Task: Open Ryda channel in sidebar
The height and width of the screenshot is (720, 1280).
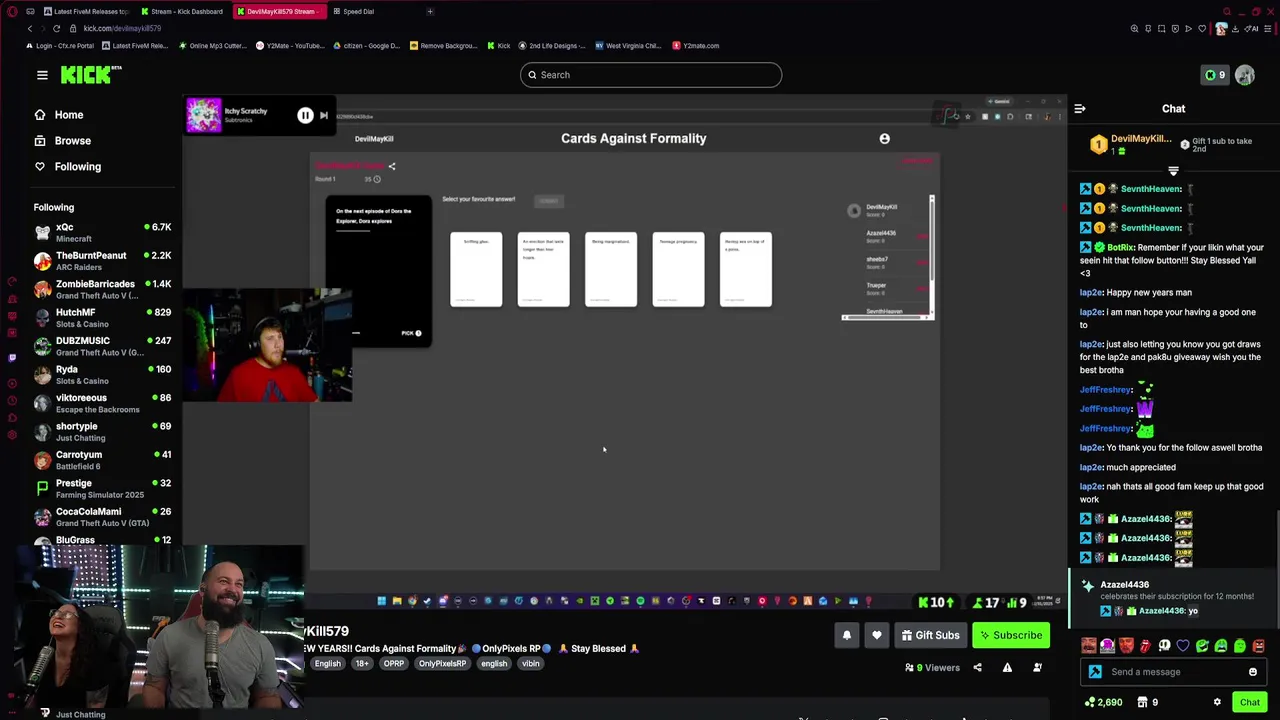Action: [102, 375]
